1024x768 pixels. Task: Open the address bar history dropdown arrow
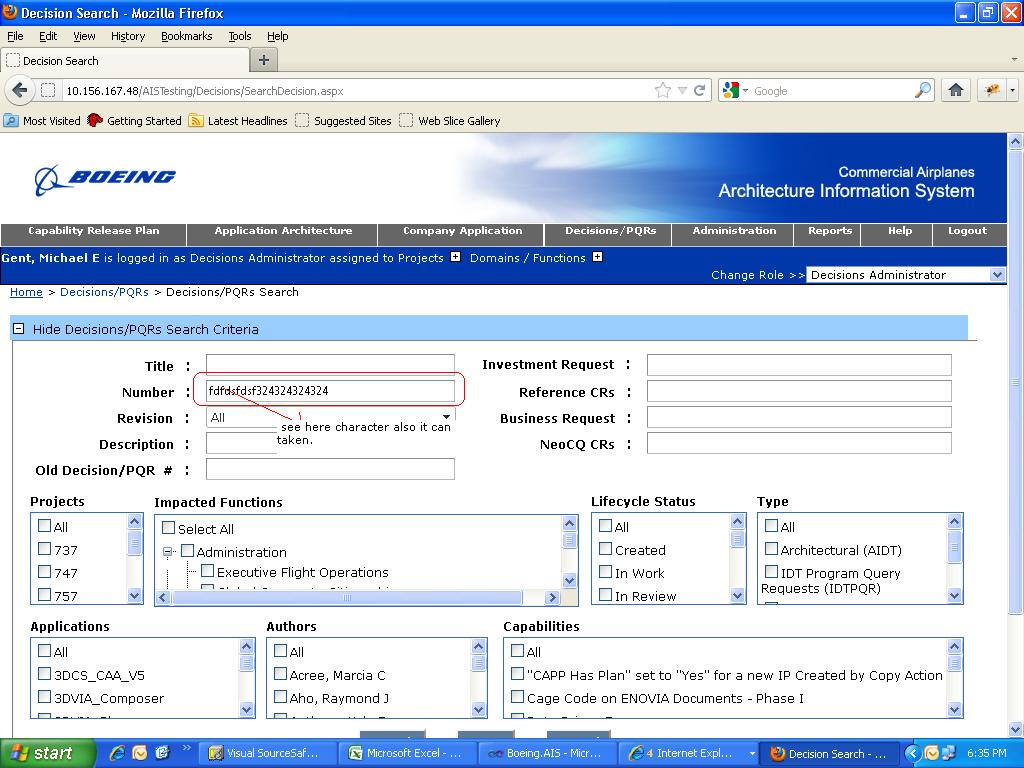tap(682, 90)
